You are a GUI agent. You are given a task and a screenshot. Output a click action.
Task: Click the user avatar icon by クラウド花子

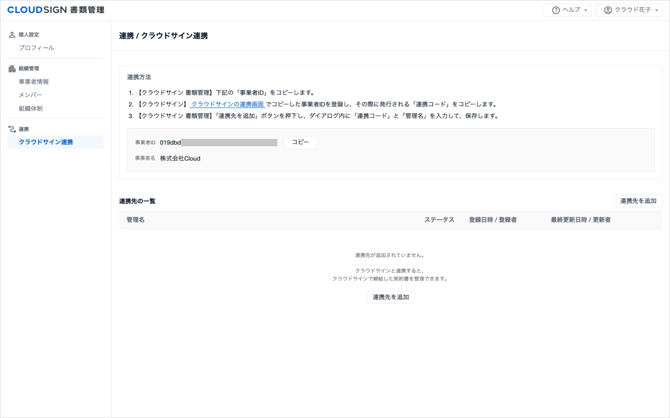tap(608, 10)
